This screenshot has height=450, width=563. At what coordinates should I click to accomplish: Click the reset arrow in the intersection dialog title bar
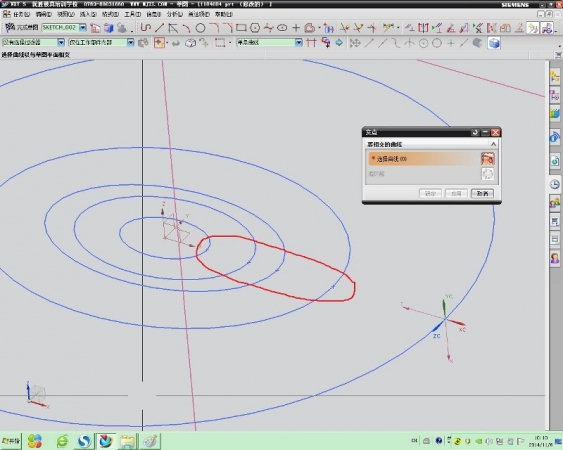pos(475,133)
